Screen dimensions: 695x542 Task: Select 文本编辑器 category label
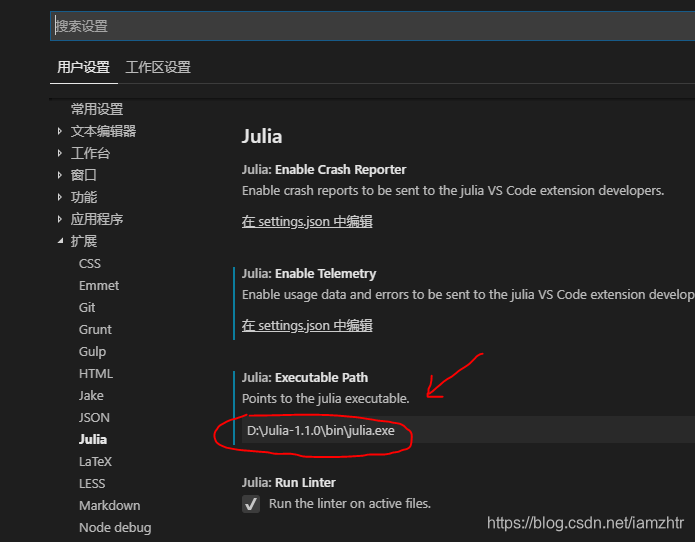103,131
